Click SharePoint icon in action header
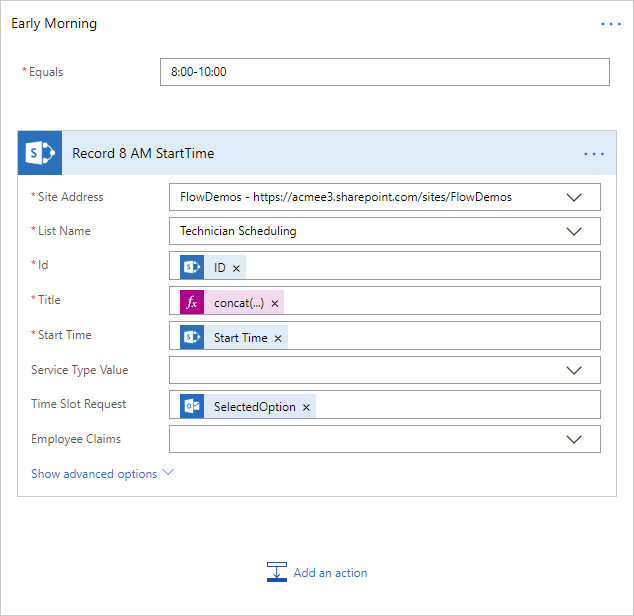This screenshot has height=616, width=634. pos(40,153)
